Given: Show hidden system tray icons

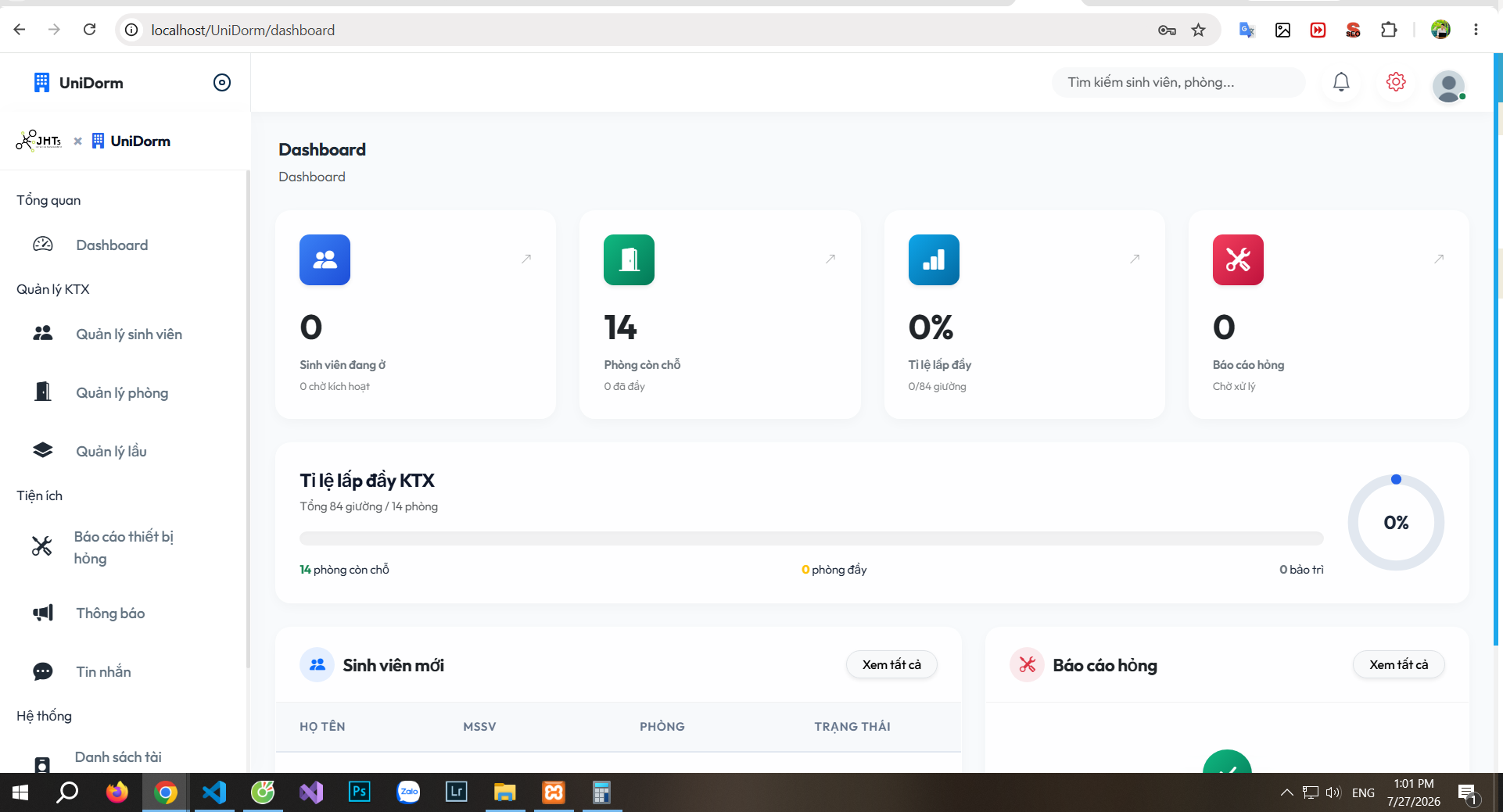Looking at the screenshot, I should 1286,792.
